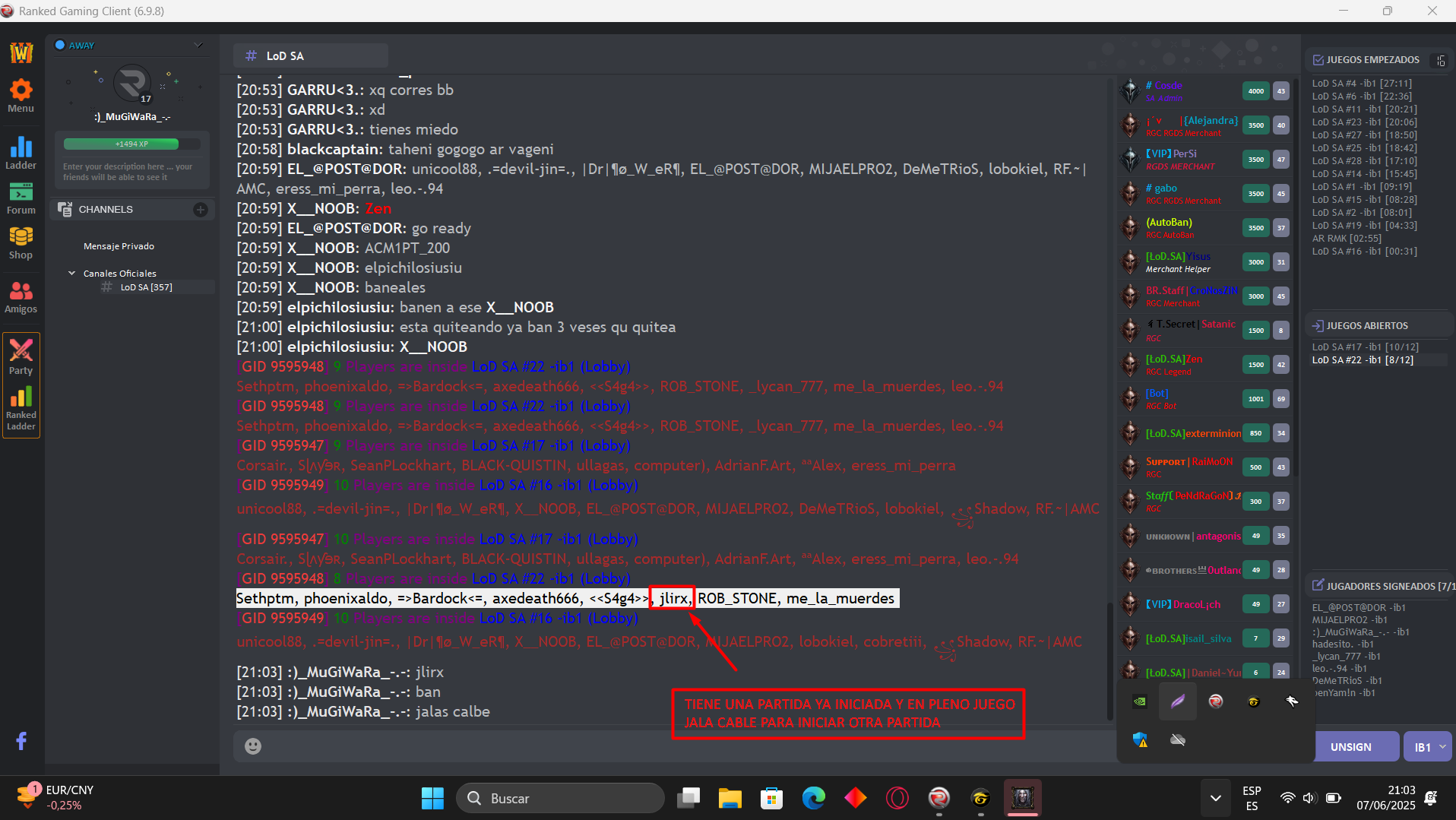The height and width of the screenshot is (820, 1456).
Task: Open Windows Start menu
Action: 432,798
